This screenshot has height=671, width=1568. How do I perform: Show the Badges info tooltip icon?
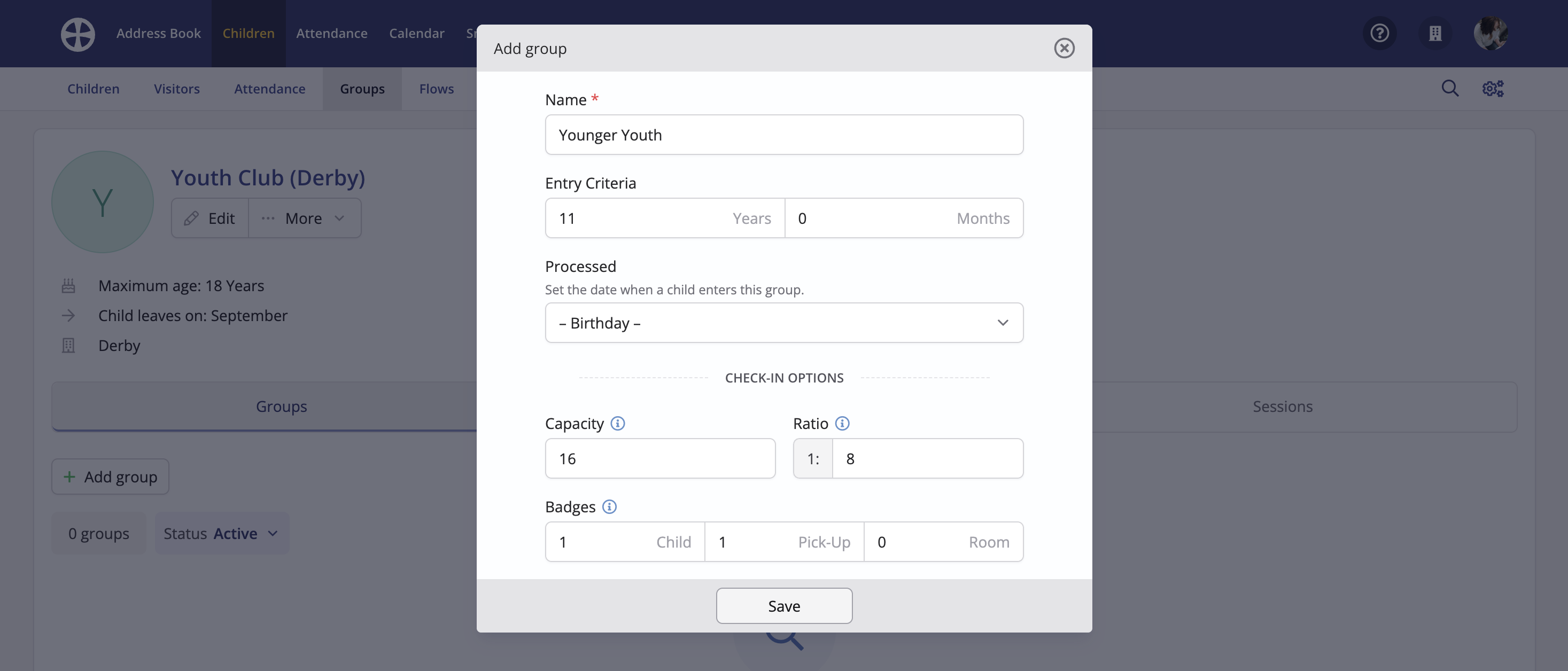609,507
